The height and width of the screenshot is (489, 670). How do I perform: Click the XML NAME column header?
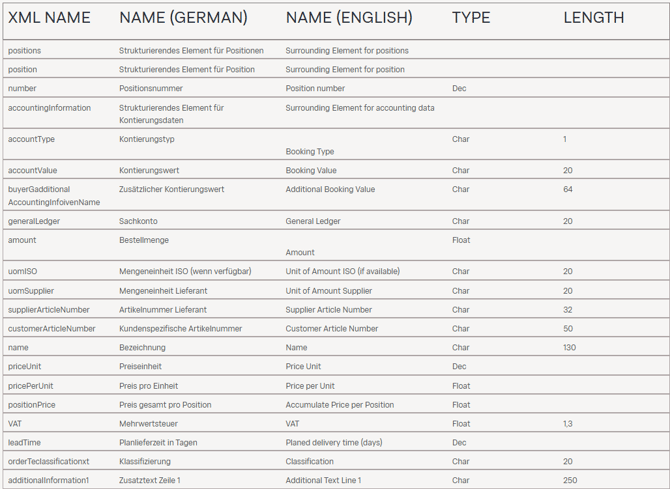pos(49,17)
